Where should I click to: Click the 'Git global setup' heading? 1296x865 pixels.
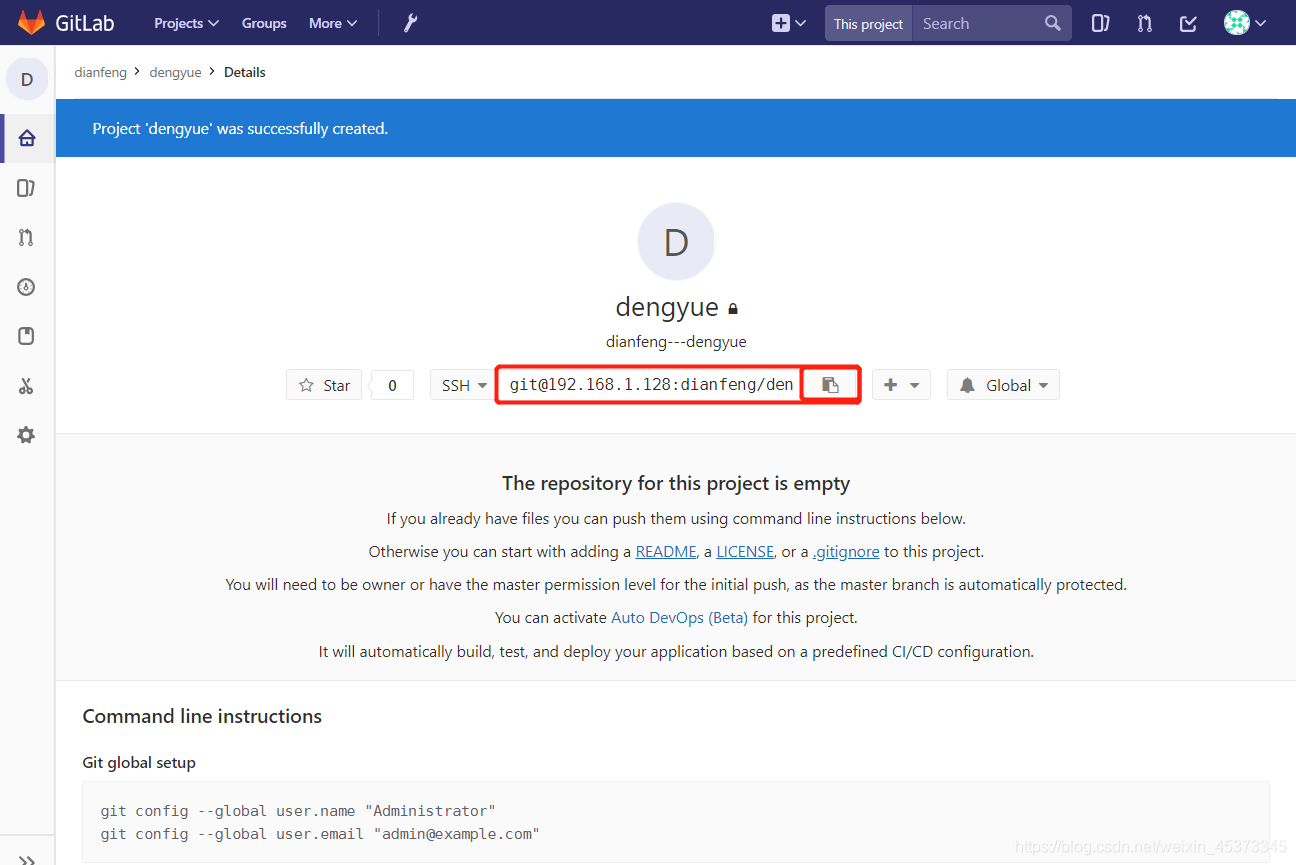point(139,763)
